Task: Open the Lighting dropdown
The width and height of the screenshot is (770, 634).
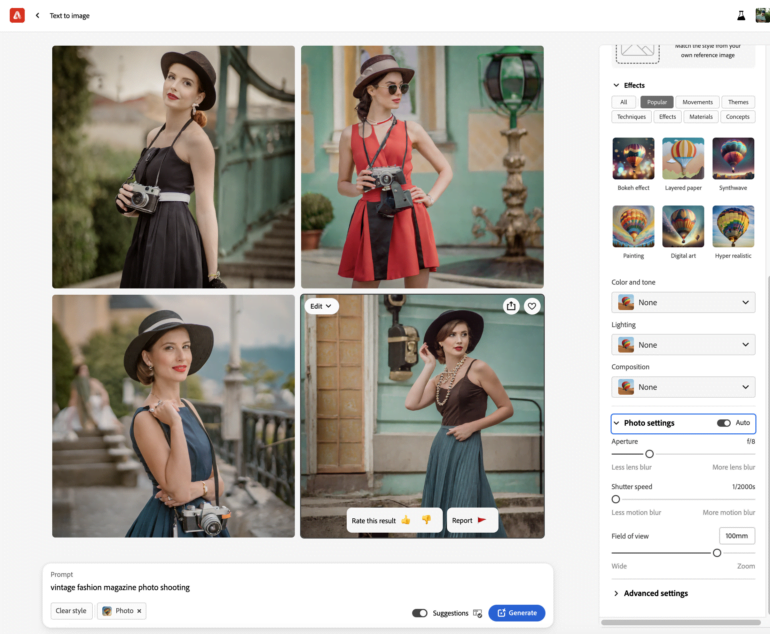Action: tap(683, 345)
